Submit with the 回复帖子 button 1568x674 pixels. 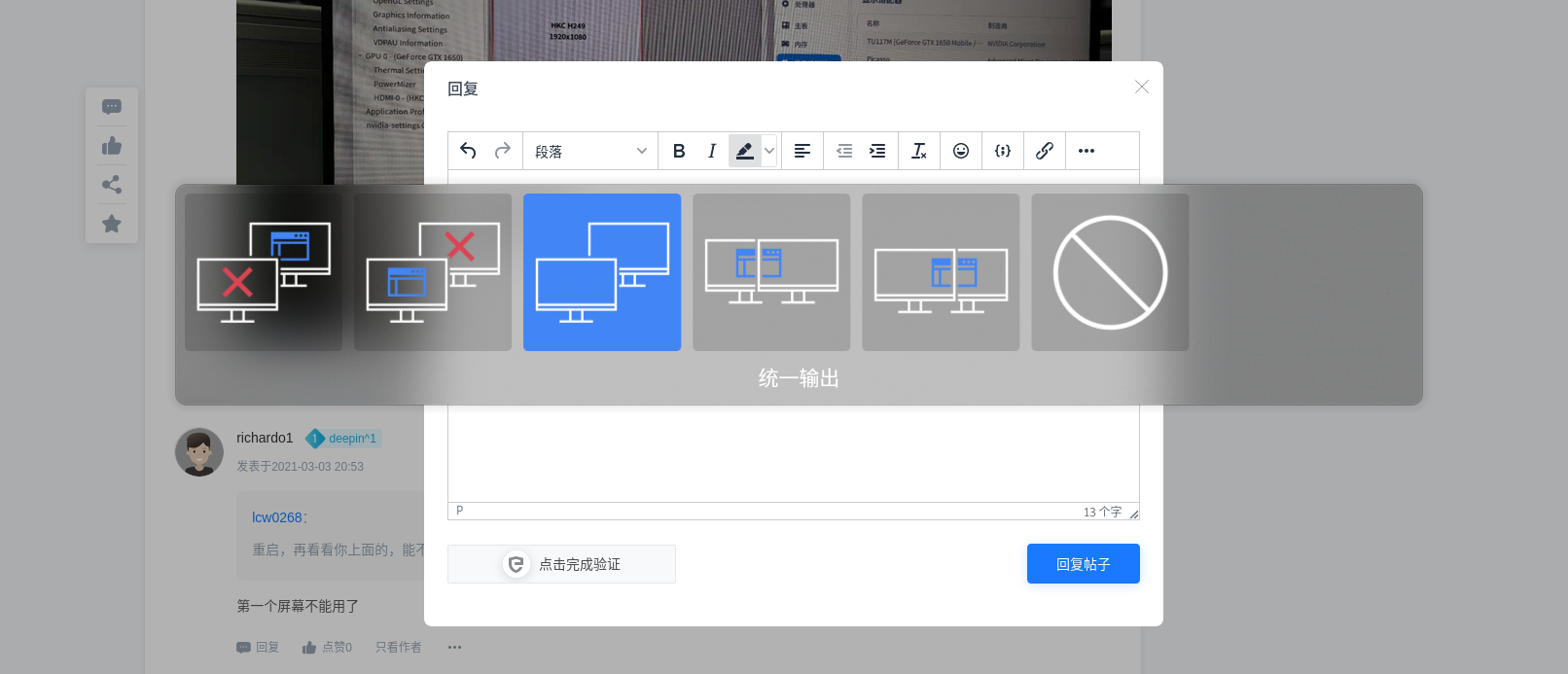pos(1084,564)
